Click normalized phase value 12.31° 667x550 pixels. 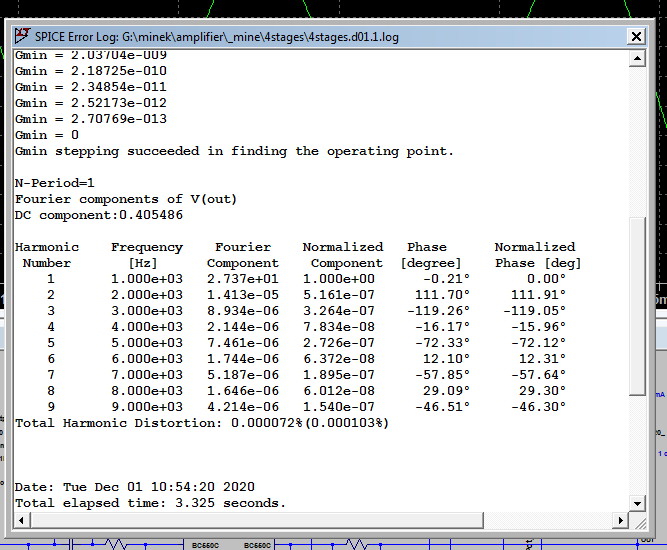click(542, 359)
